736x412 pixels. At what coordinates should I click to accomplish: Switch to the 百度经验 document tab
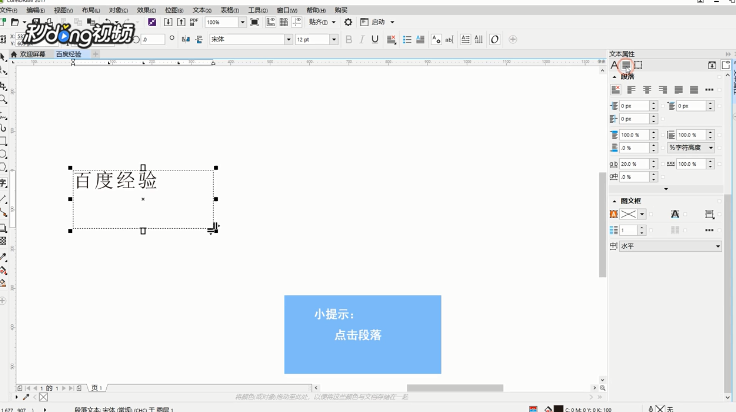click(69, 54)
